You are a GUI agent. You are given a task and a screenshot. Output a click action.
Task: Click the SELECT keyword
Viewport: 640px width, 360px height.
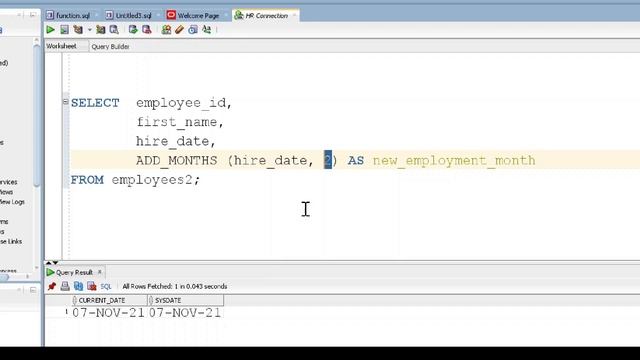pos(95,103)
